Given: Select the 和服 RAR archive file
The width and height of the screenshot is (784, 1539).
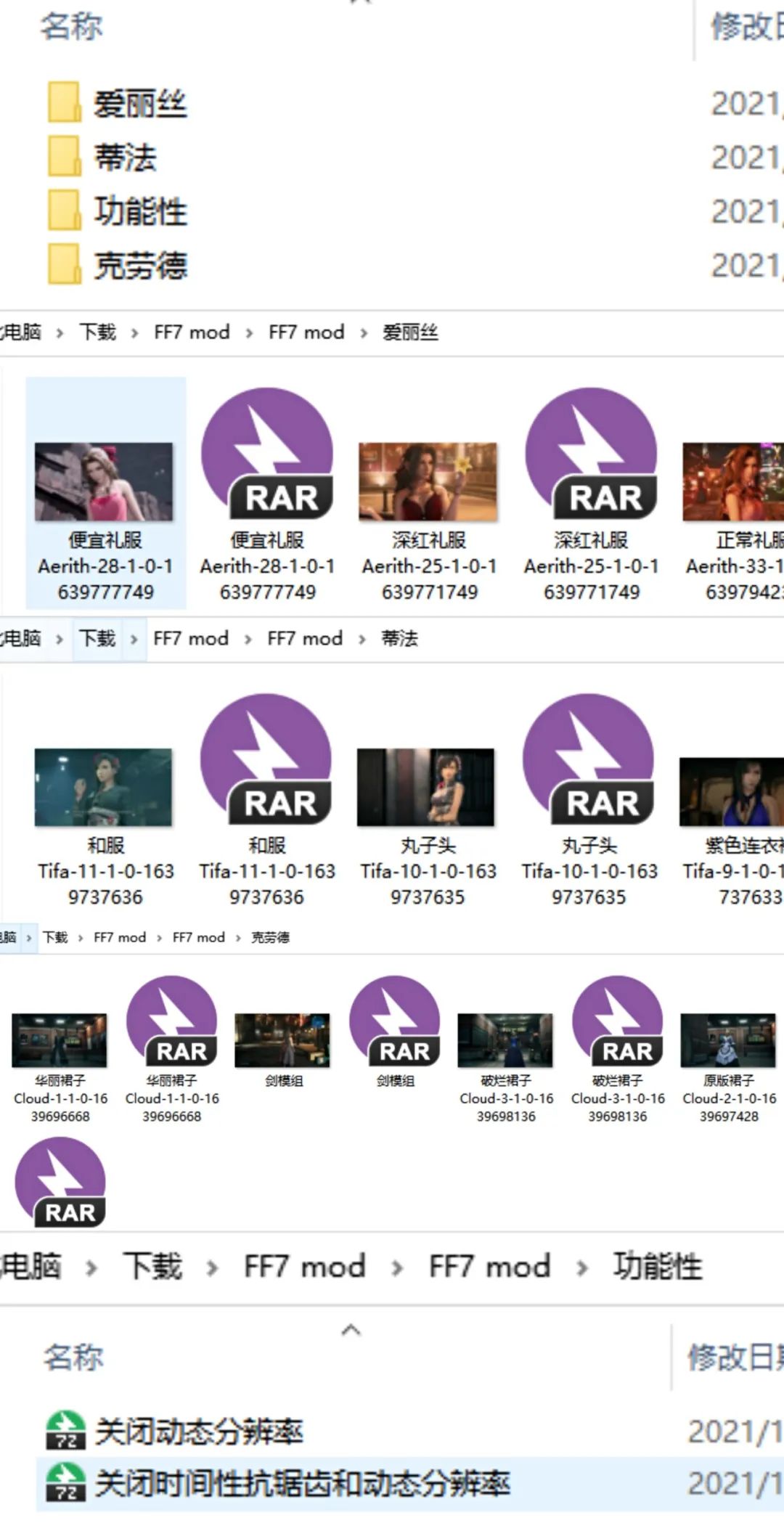Looking at the screenshot, I should (x=266, y=759).
